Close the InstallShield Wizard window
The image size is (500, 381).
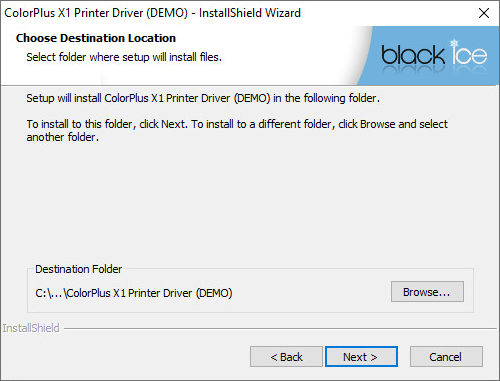pyautogui.click(x=484, y=13)
